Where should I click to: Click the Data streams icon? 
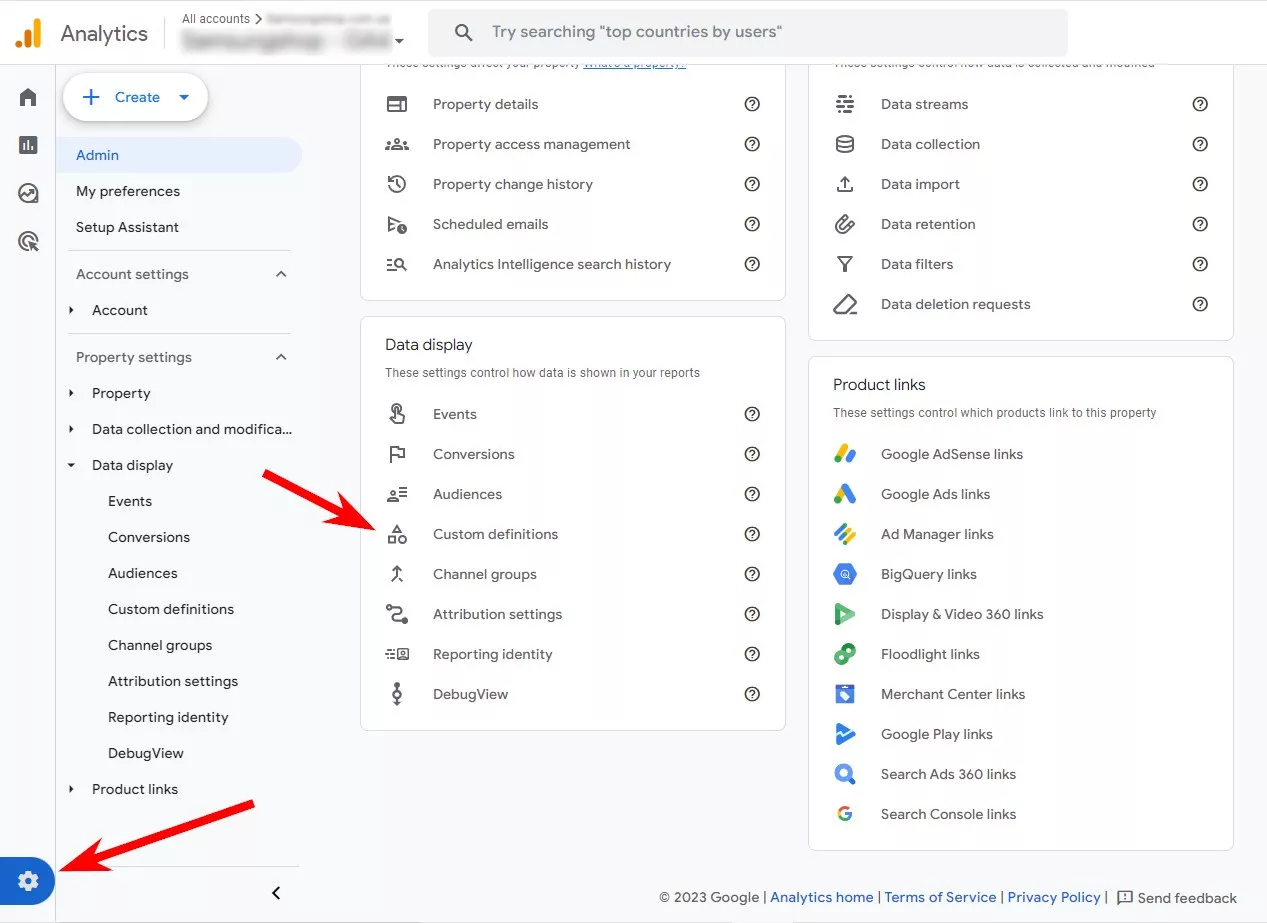pyautogui.click(x=845, y=104)
